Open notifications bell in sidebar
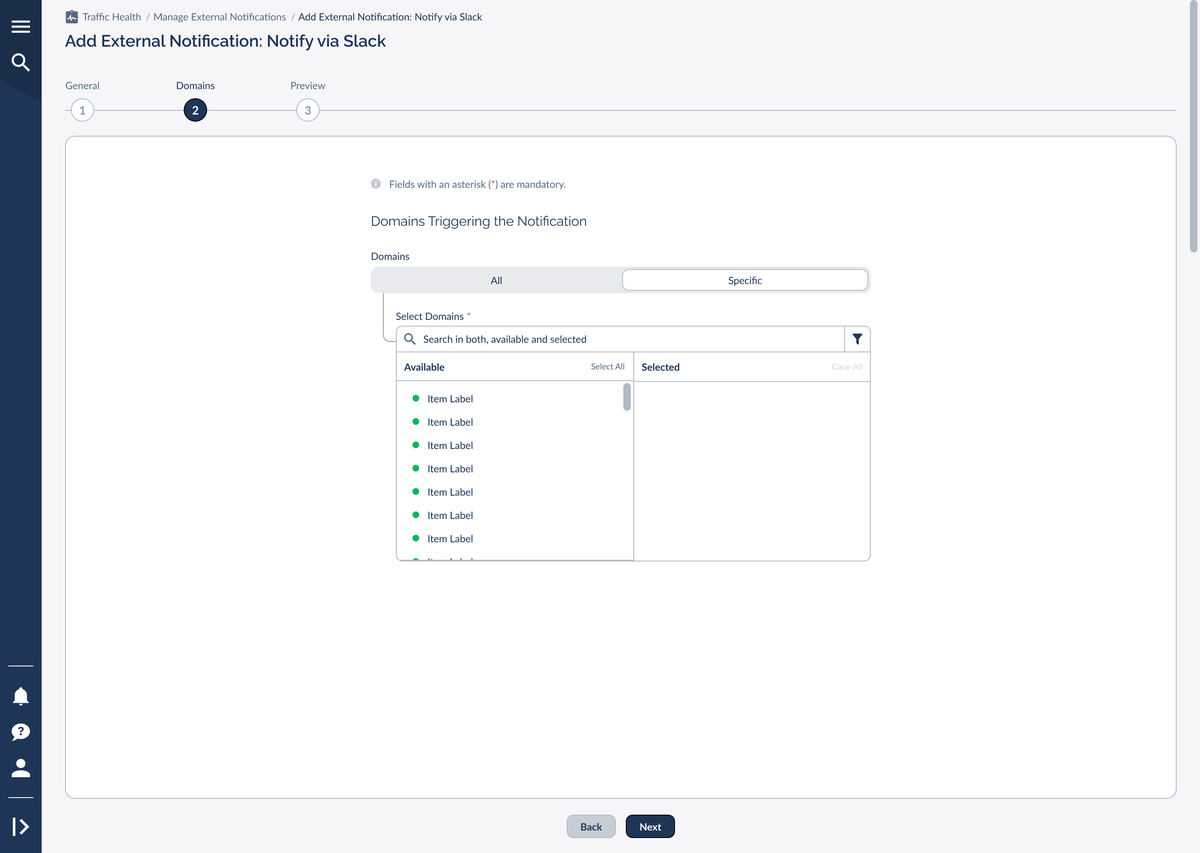The image size is (1200, 853). coord(20,695)
